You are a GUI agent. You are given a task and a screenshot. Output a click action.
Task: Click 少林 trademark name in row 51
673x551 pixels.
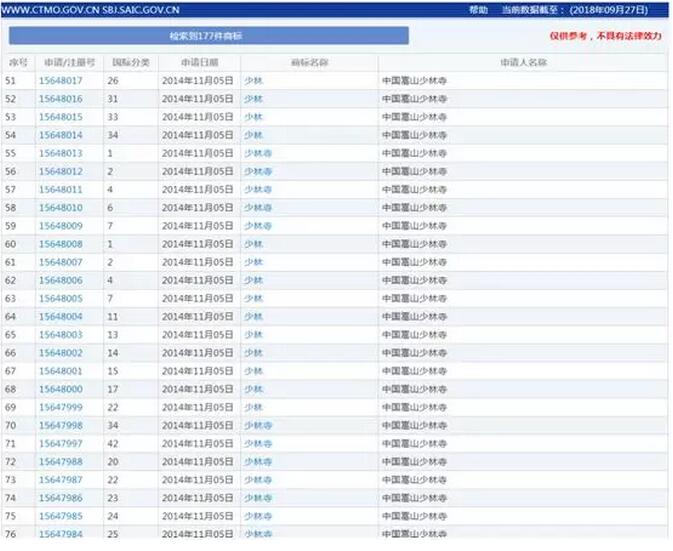253,81
